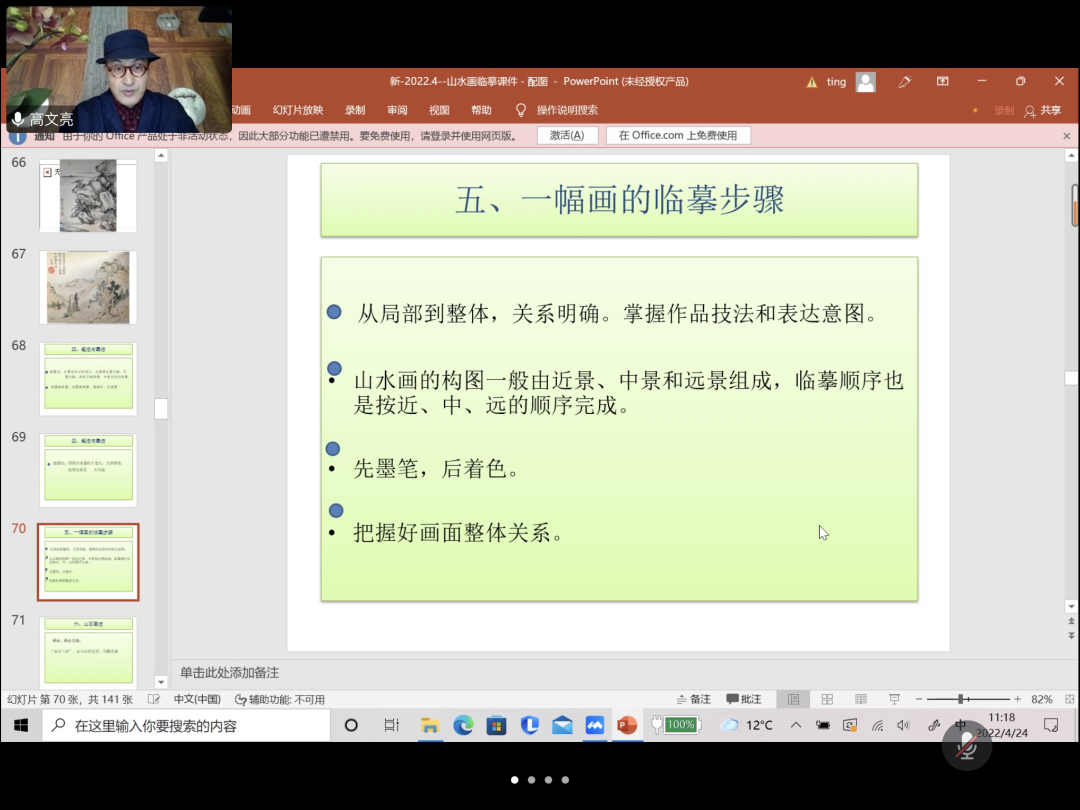Open the 审阅 ribbon tab
Viewport: 1080px width, 810px height.
click(397, 110)
